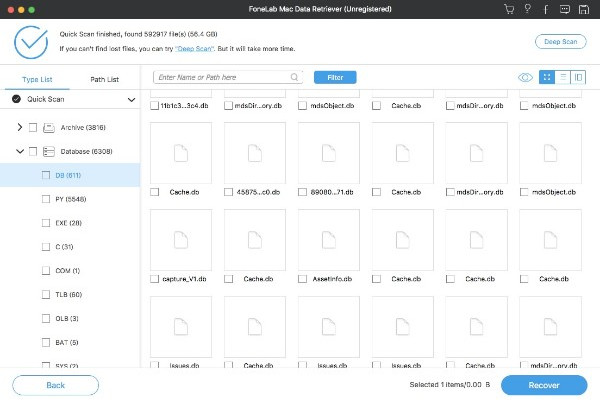The width and height of the screenshot is (600, 403).
Task: Open the shopping cart purchase icon
Action: pyautogui.click(x=510, y=10)
